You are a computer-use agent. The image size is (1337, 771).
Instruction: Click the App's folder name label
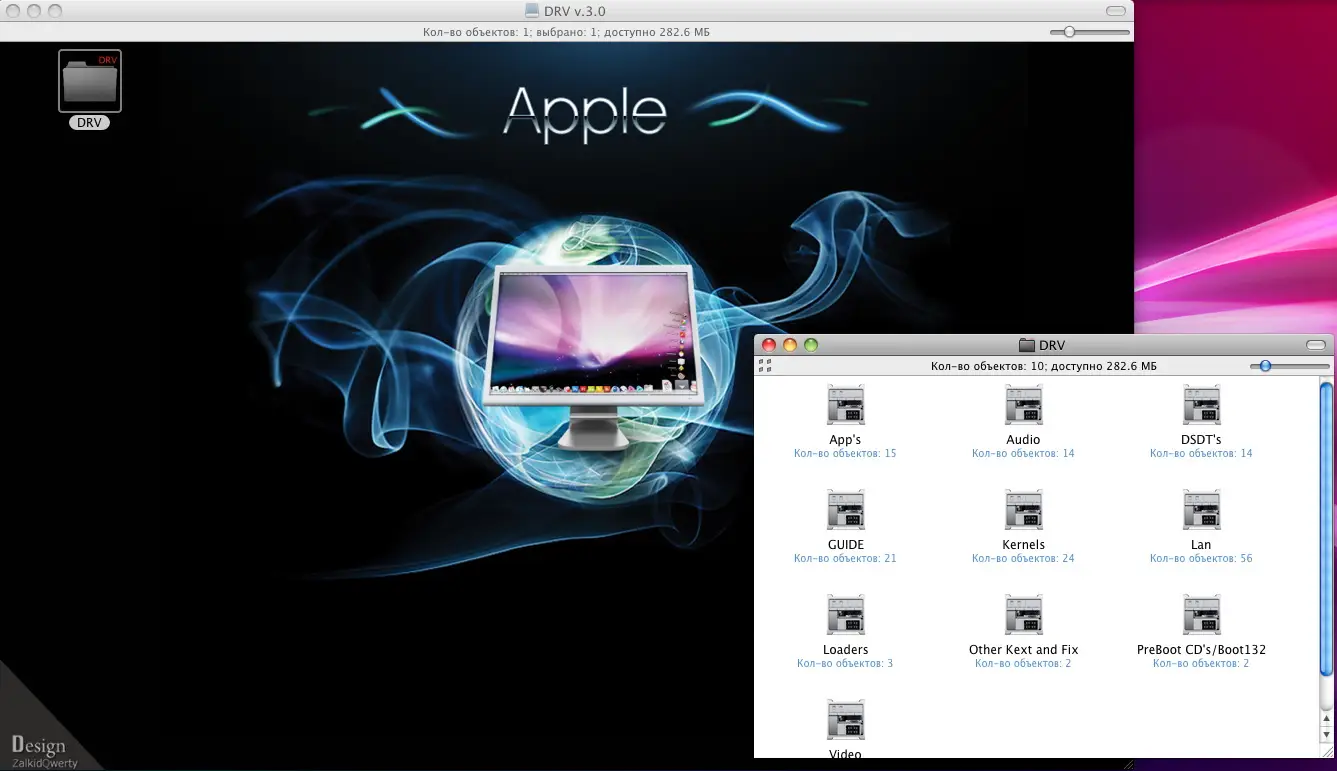point(845,440)
